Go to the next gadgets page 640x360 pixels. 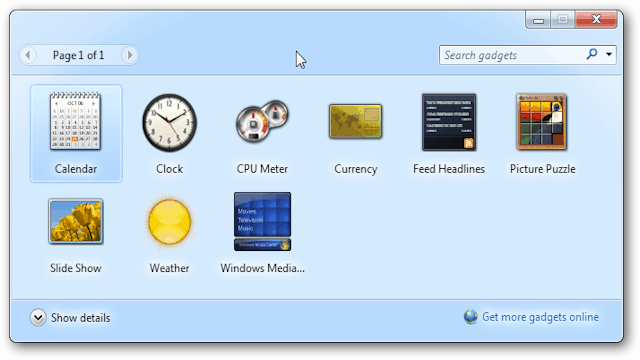click(130, 55)
